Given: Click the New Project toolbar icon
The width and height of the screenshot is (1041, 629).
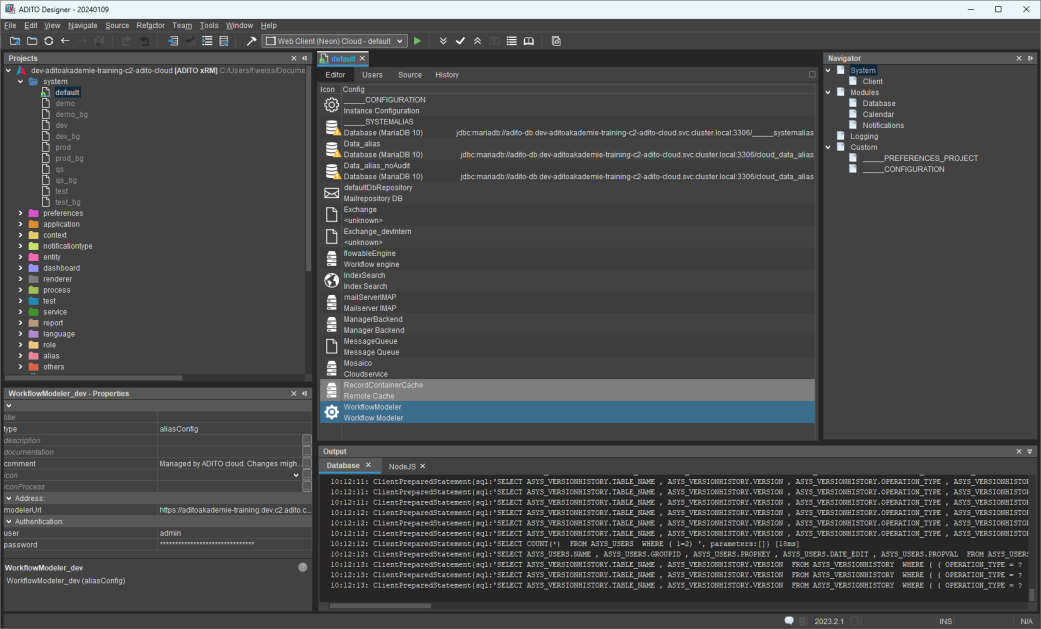Looking at the screenshot, I should [x=15, y=41].
